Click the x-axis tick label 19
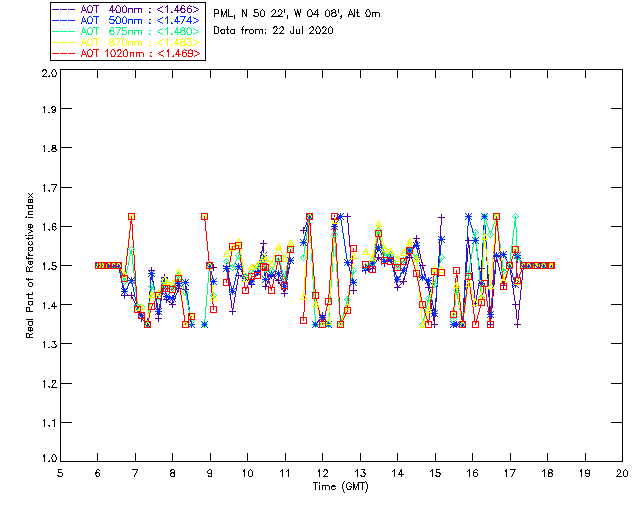Viewport: 640px width, 512px height. (x=585, y=473)
